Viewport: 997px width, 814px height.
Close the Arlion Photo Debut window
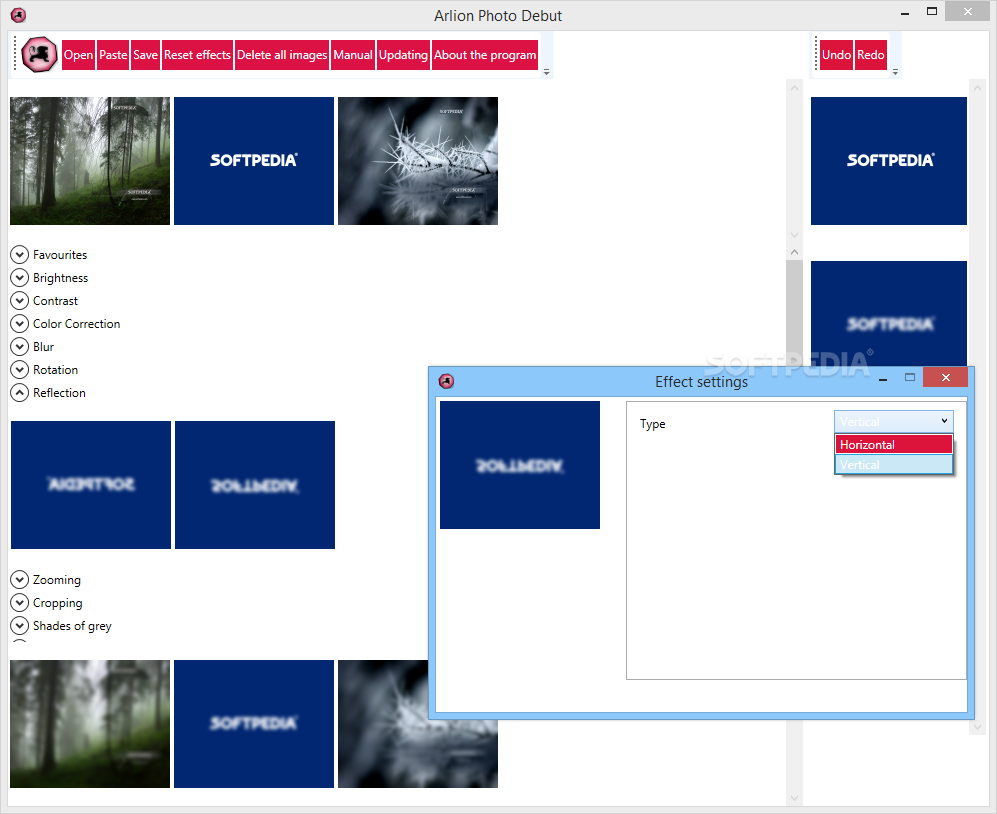(968, 11)
